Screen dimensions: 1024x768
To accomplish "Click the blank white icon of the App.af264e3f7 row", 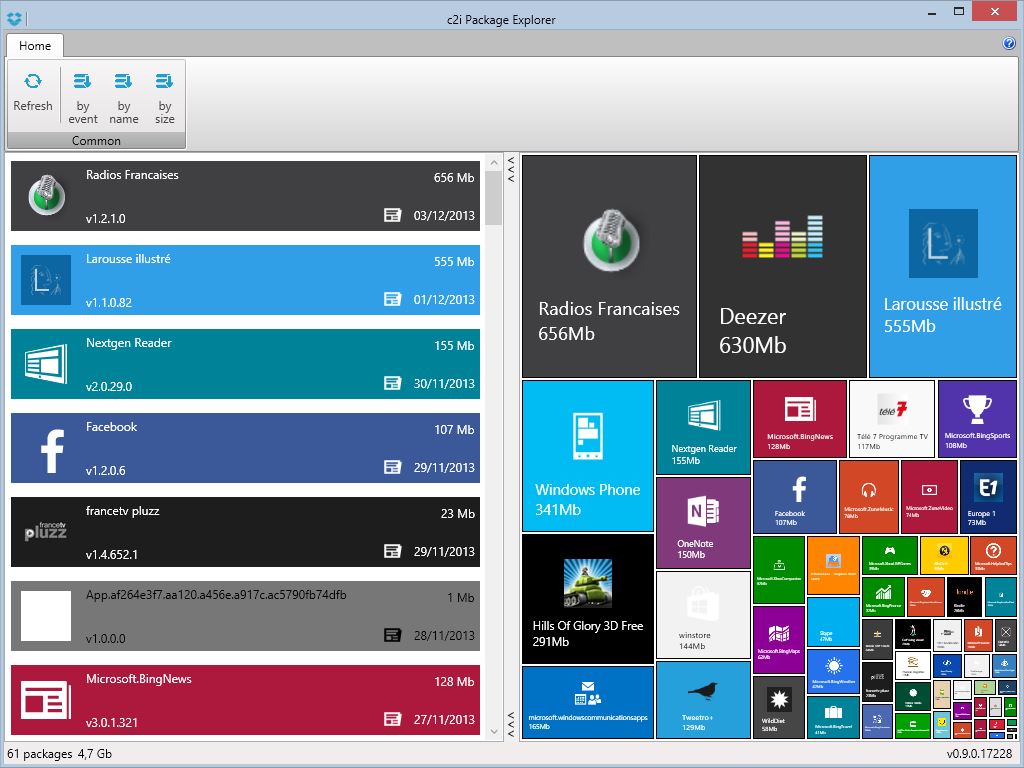I will pyautogui.click(x=46, y=616).
